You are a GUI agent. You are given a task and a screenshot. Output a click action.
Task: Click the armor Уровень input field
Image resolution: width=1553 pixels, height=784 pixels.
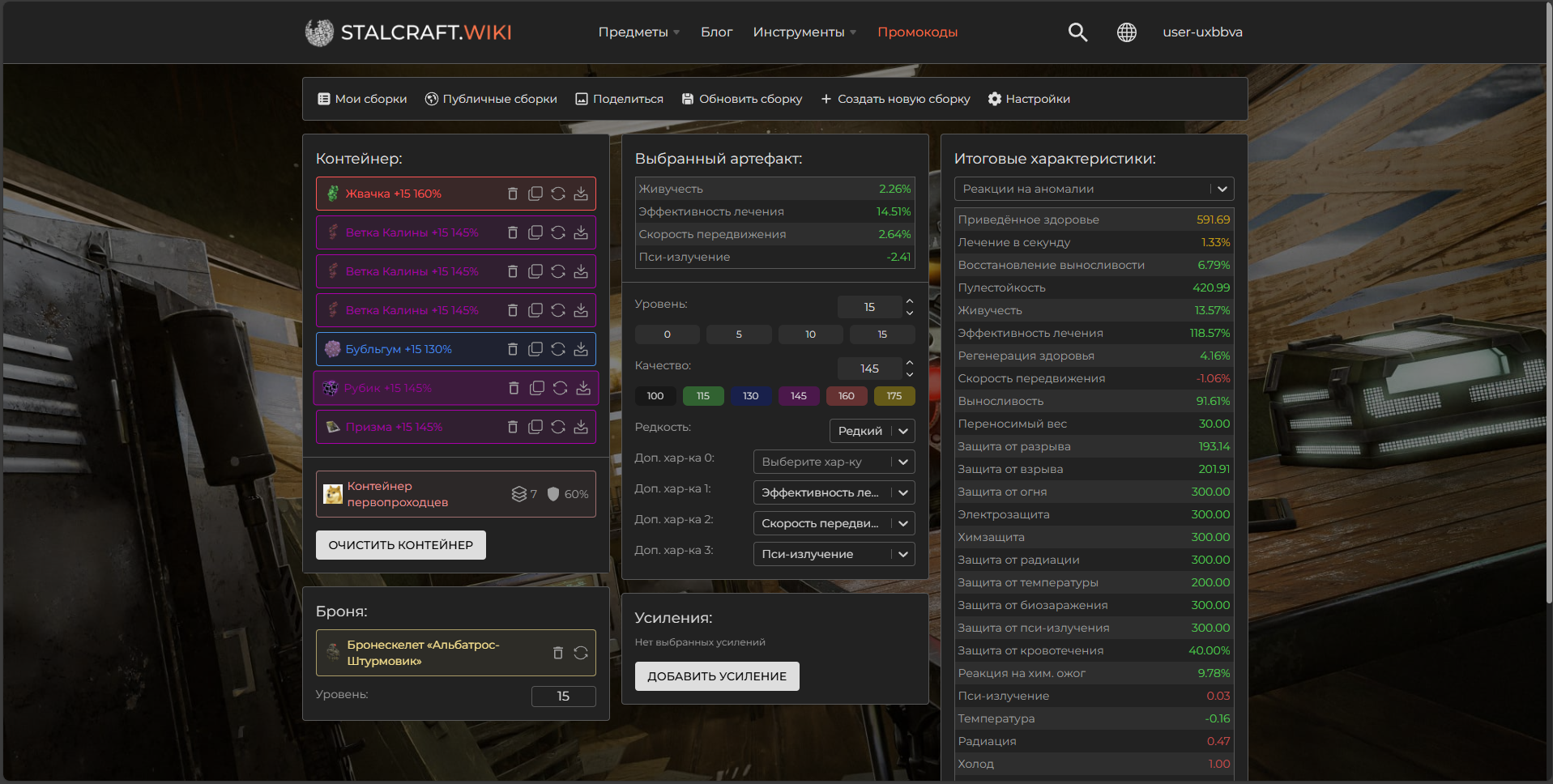564,697
